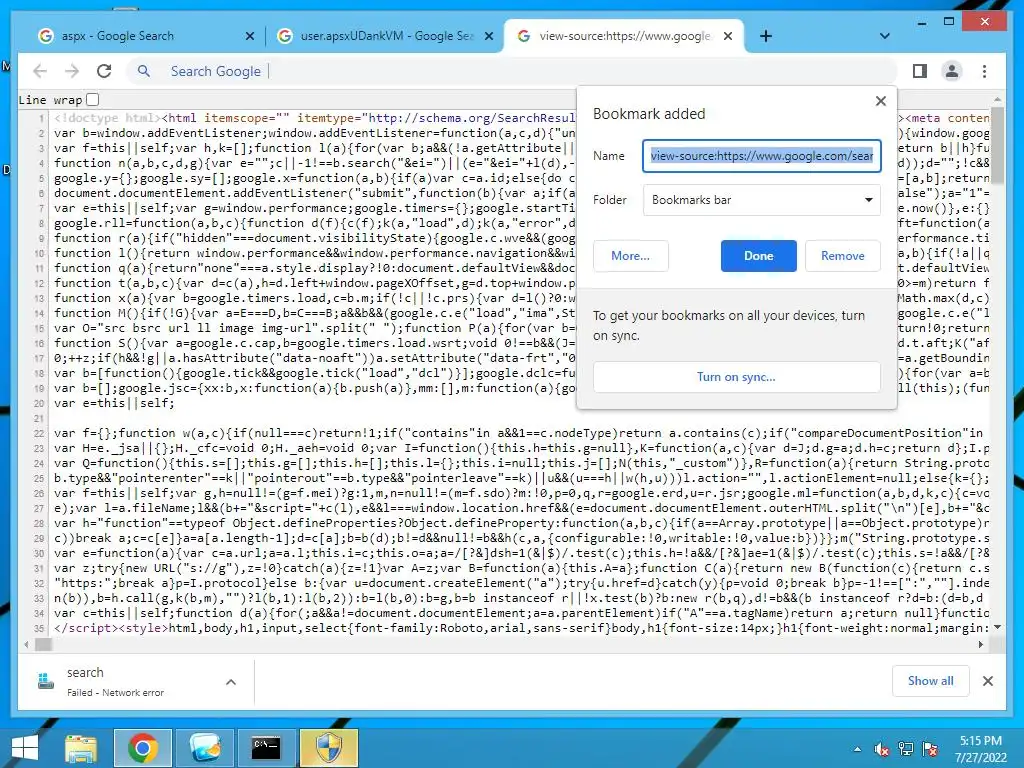Click the network tray icon

(906, 749)
